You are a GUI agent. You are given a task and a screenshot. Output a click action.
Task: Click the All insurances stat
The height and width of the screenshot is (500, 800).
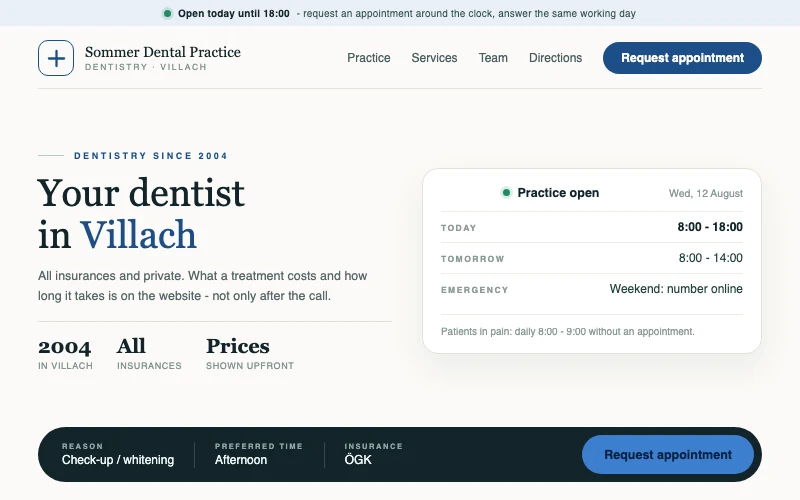coord(149,353)
